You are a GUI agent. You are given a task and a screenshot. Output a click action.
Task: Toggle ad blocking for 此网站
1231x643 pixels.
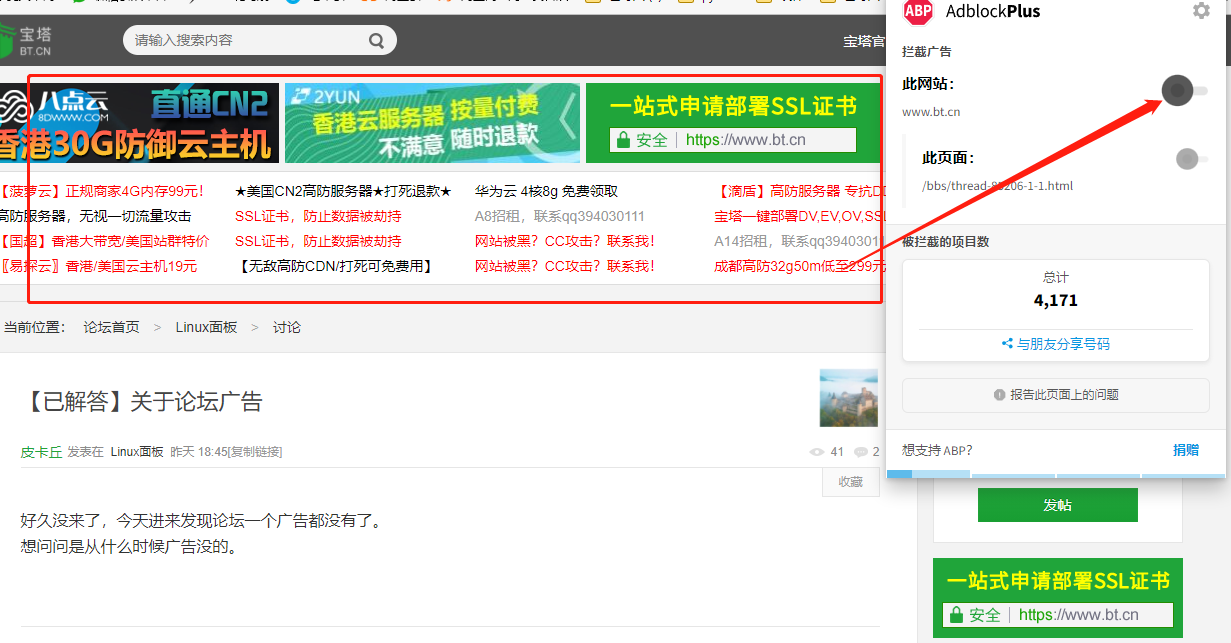tap(1185, 91)
